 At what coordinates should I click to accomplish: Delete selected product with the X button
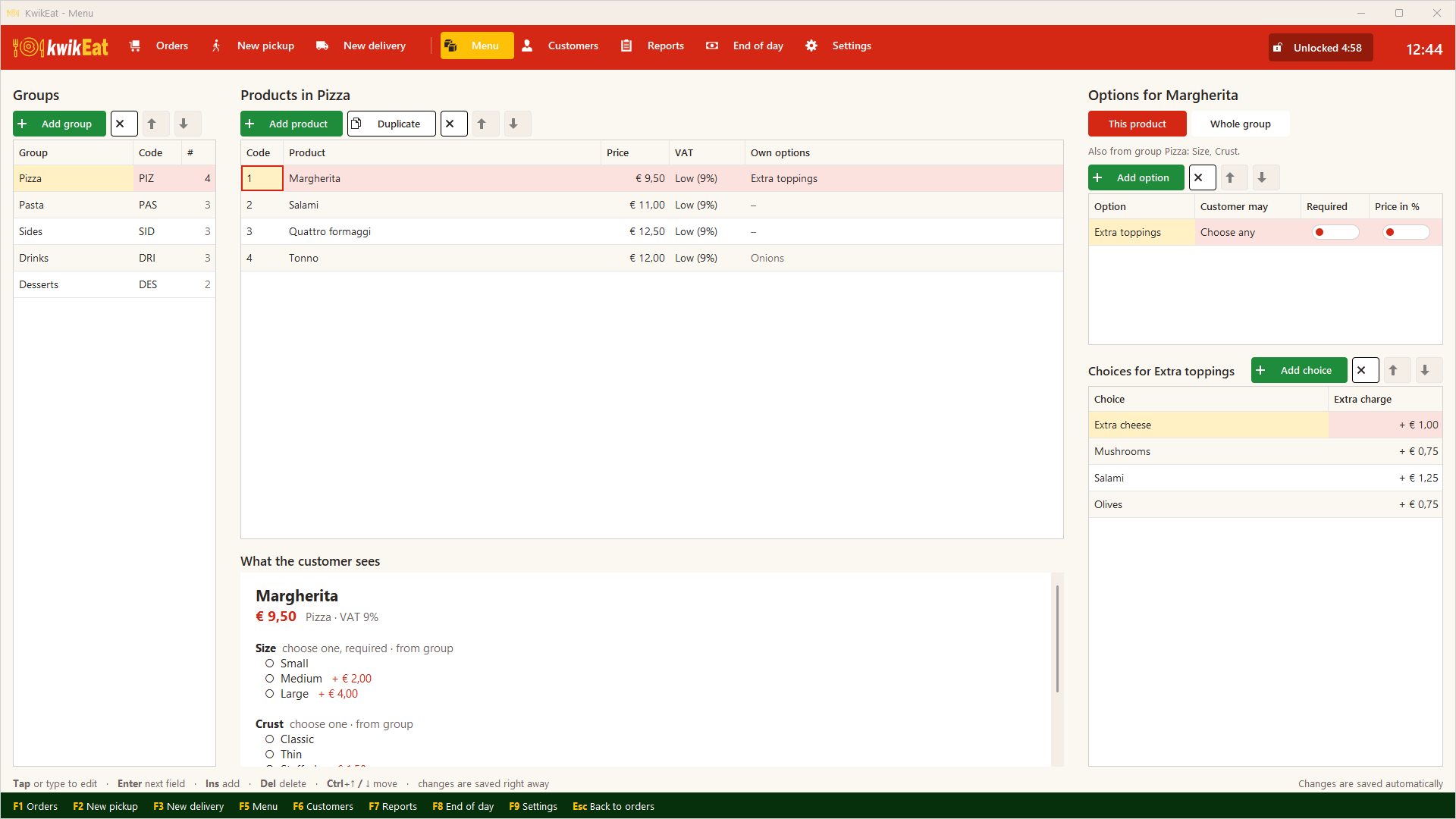coord(453,124)
